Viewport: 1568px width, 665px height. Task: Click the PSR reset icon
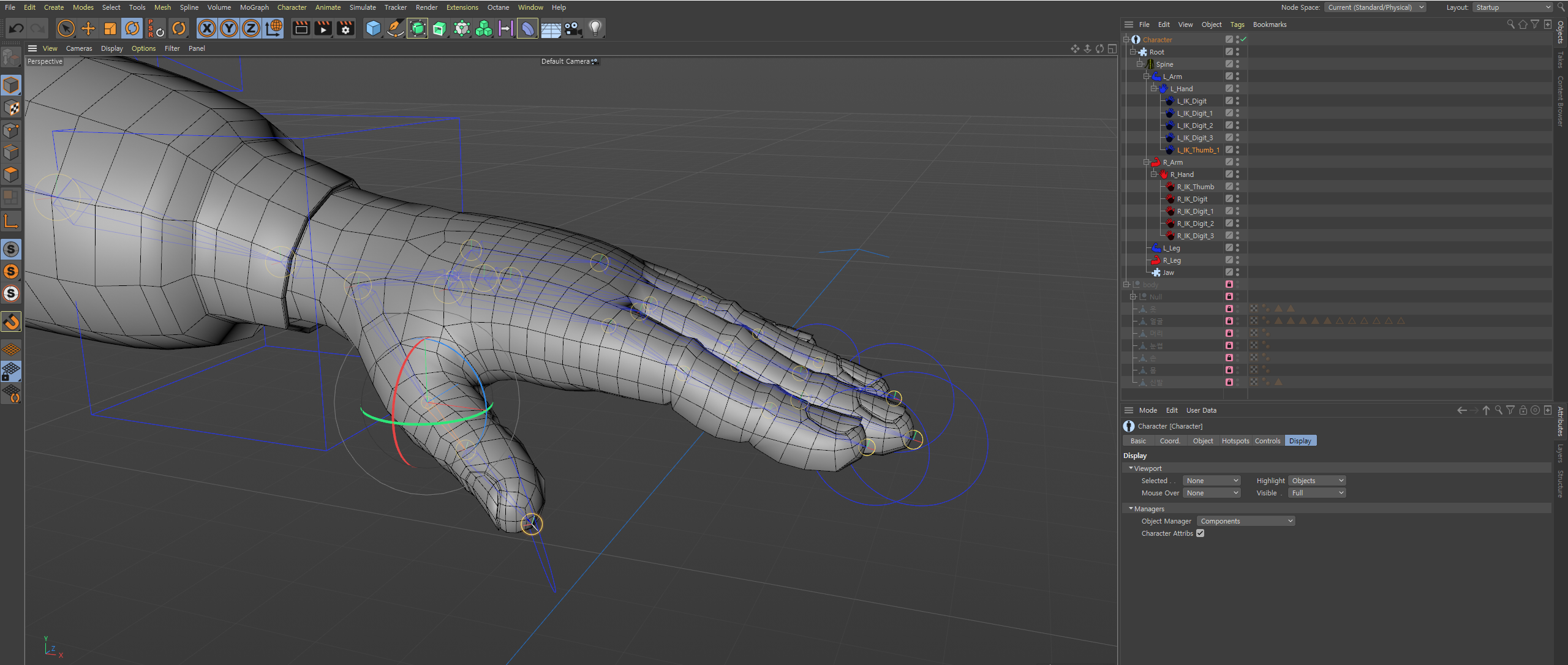[x=156, y=28]
